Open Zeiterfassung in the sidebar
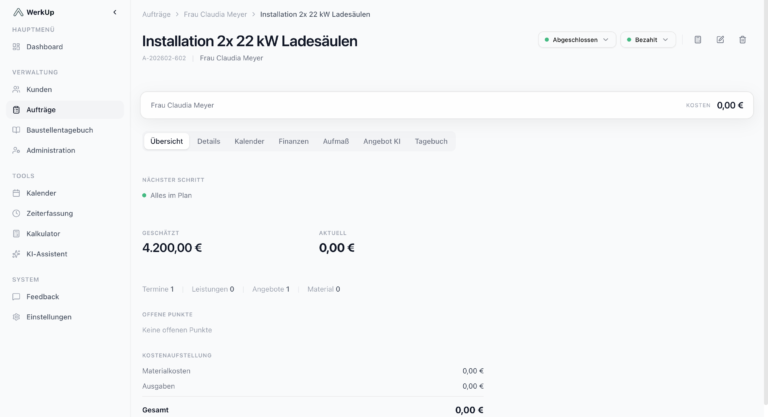The height and width of the screenshot is (417, 768). [49, 213]
